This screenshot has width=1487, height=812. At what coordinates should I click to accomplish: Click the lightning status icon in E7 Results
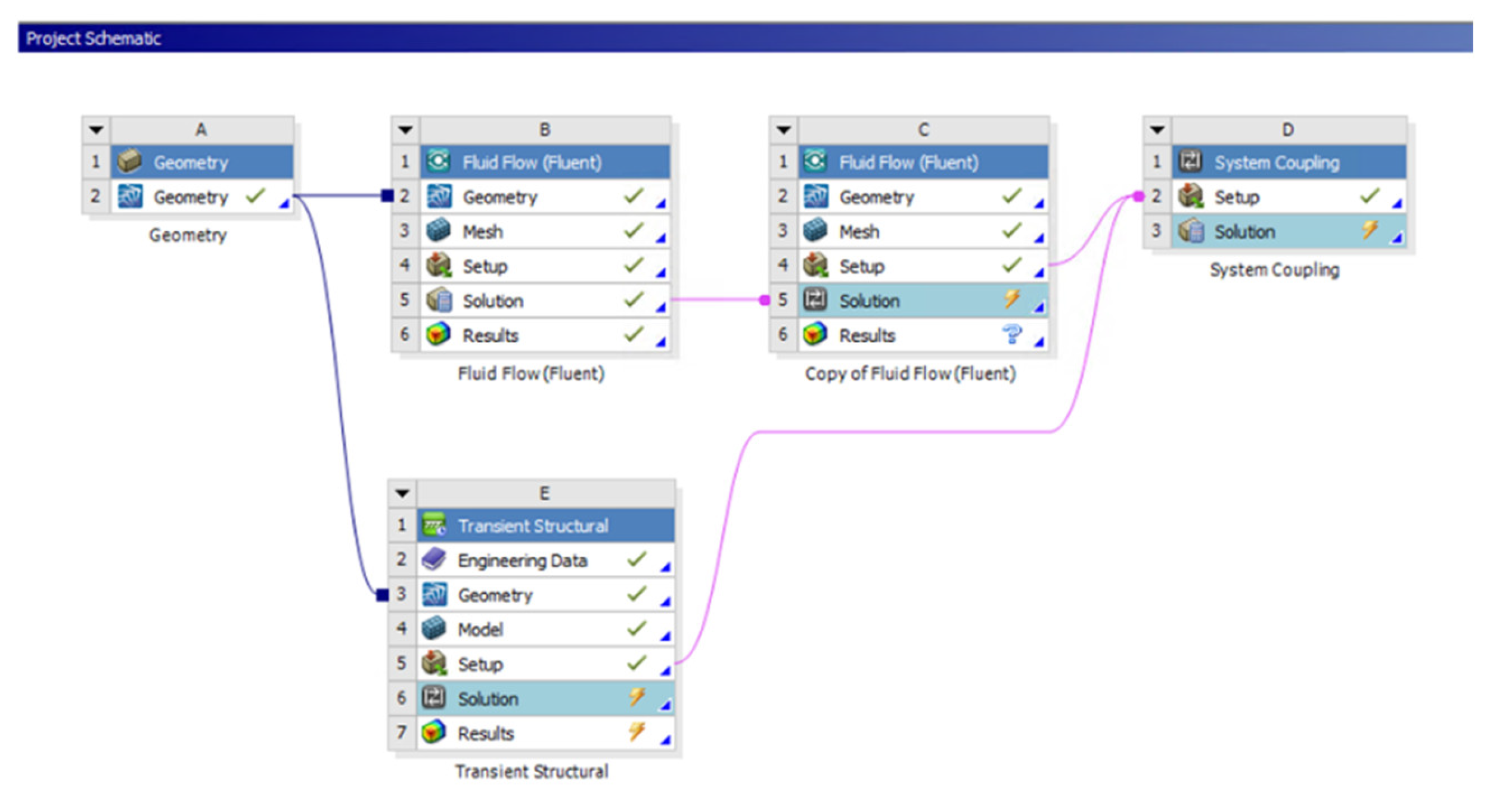[x=637, y=731]
